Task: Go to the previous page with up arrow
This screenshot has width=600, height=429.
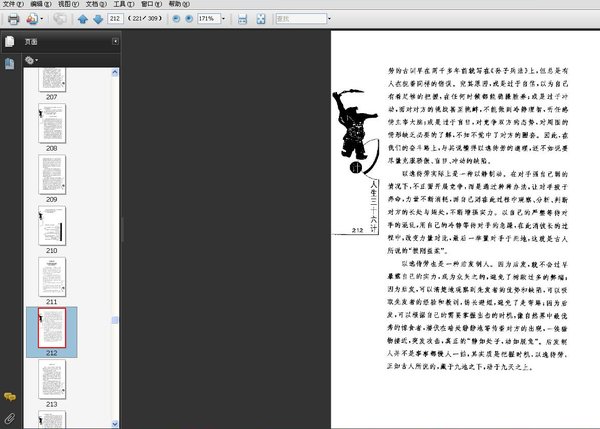Action: click(x=83, y=19)
